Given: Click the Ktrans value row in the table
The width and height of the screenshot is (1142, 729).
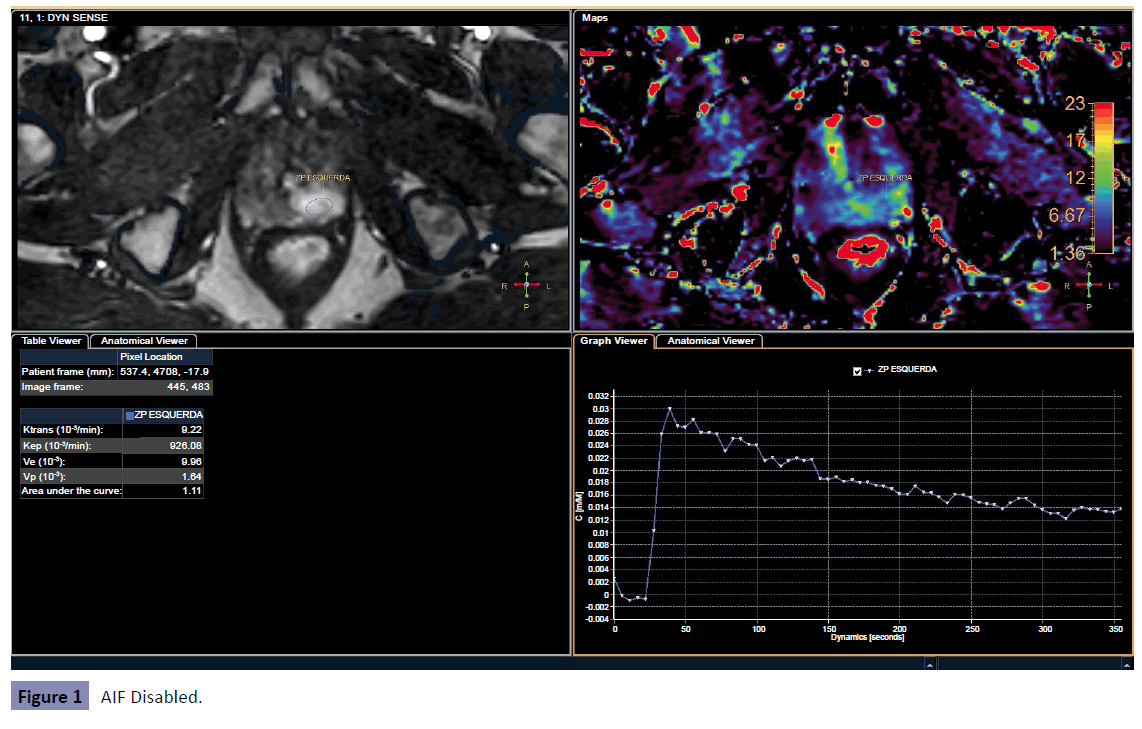Looking at the screenshot, I should (112, 430).
